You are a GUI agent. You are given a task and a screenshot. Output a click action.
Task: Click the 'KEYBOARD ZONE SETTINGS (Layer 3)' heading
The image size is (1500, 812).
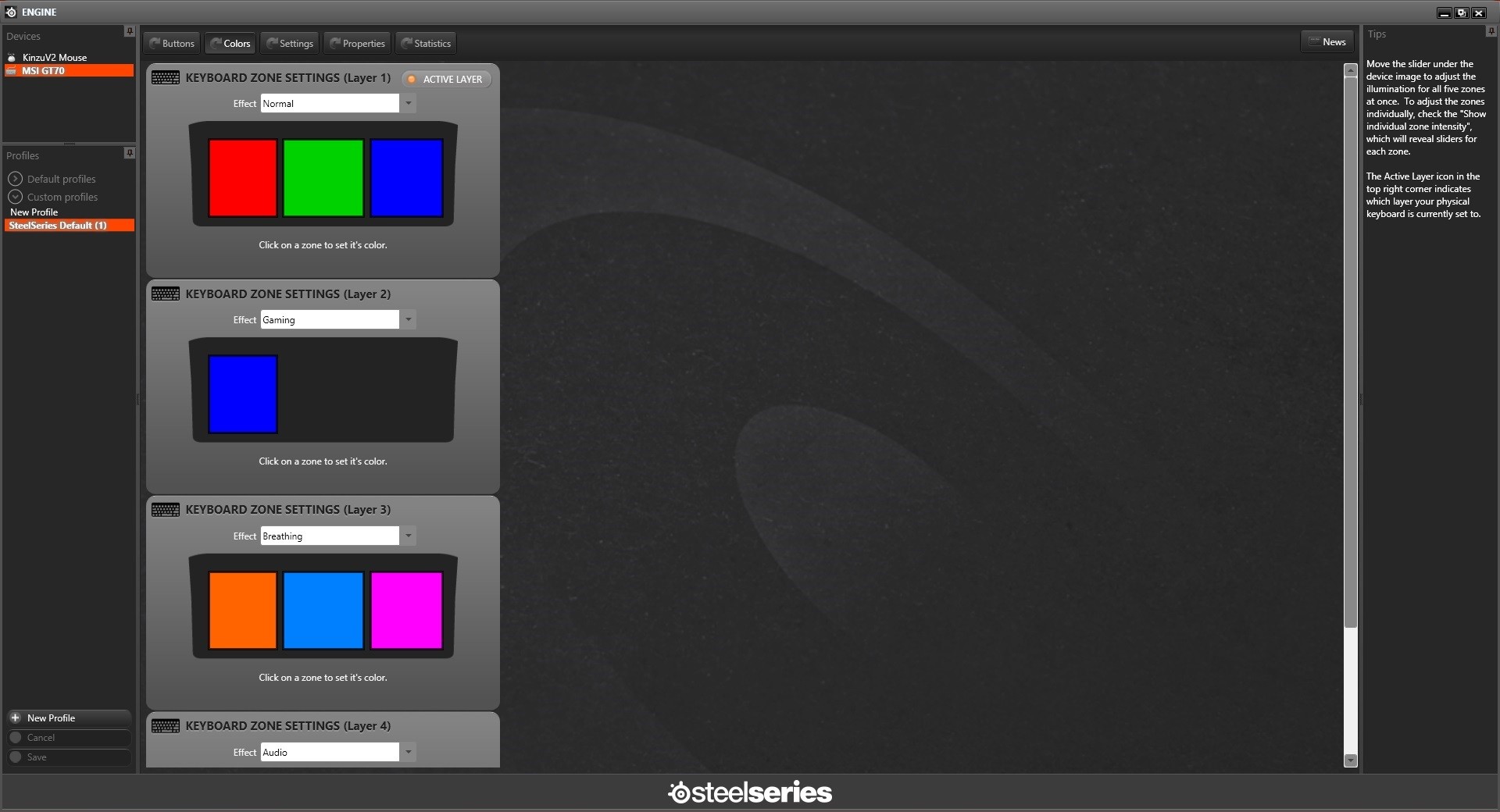pyautogui.click(x=288, y=510)
